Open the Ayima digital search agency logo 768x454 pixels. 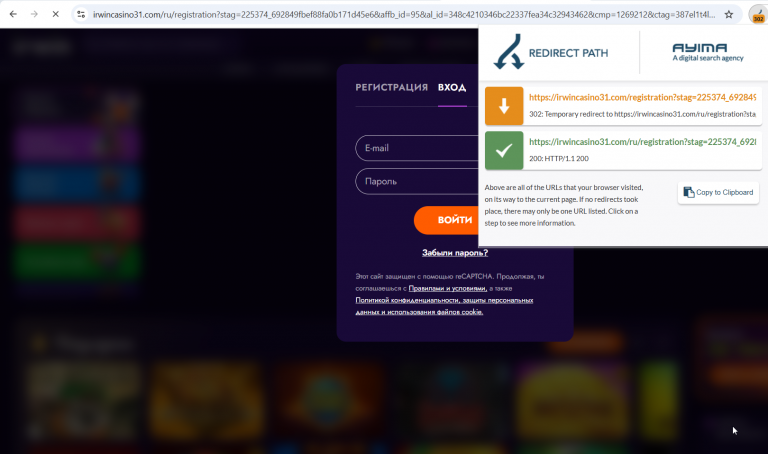(x=708, y=52)
